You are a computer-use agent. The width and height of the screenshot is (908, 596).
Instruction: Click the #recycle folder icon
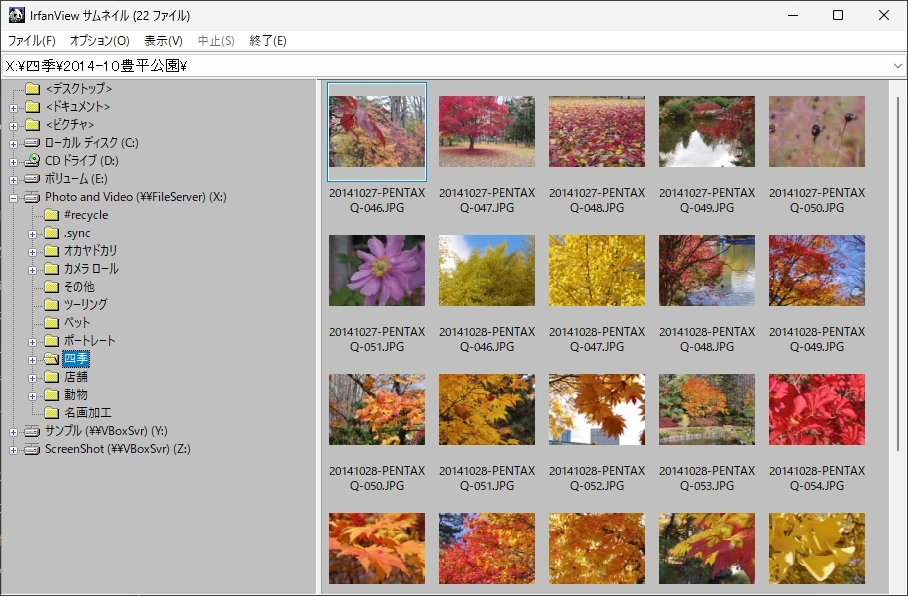[52, 215]
